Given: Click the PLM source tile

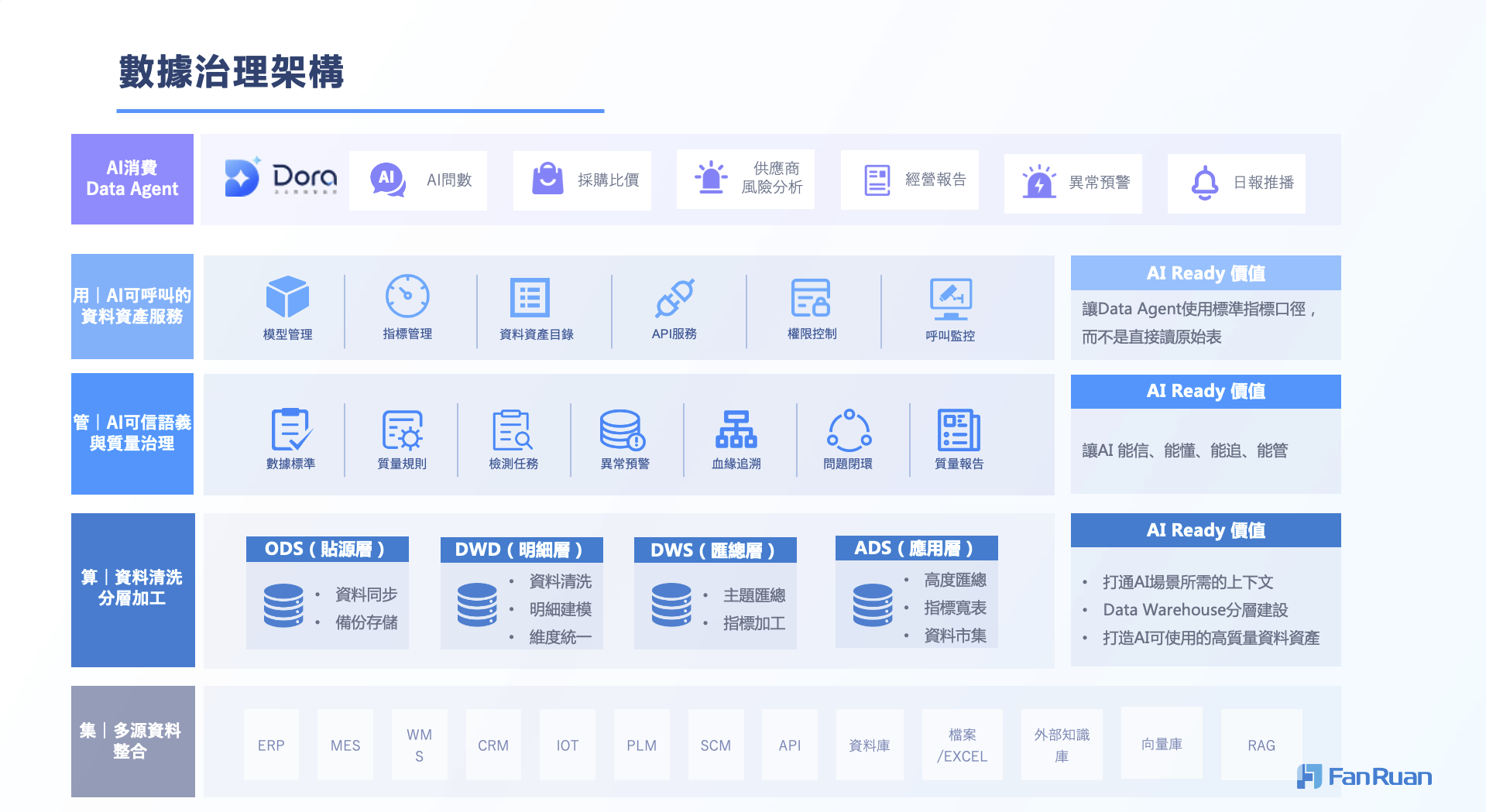Looking at the screenshot, I should [642, 745].
